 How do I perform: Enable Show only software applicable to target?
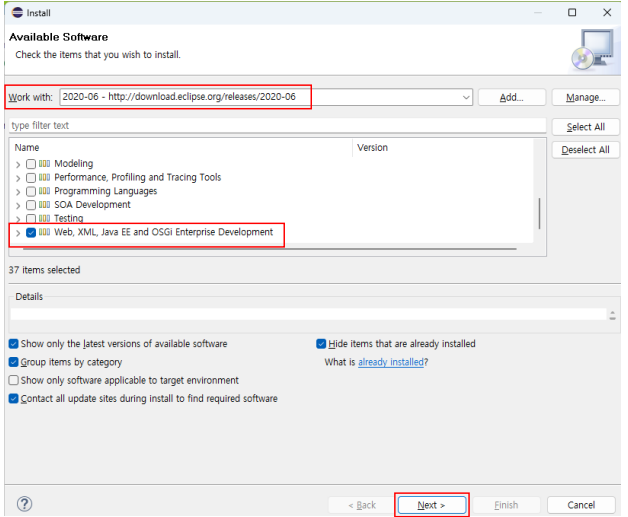point(14,380)
